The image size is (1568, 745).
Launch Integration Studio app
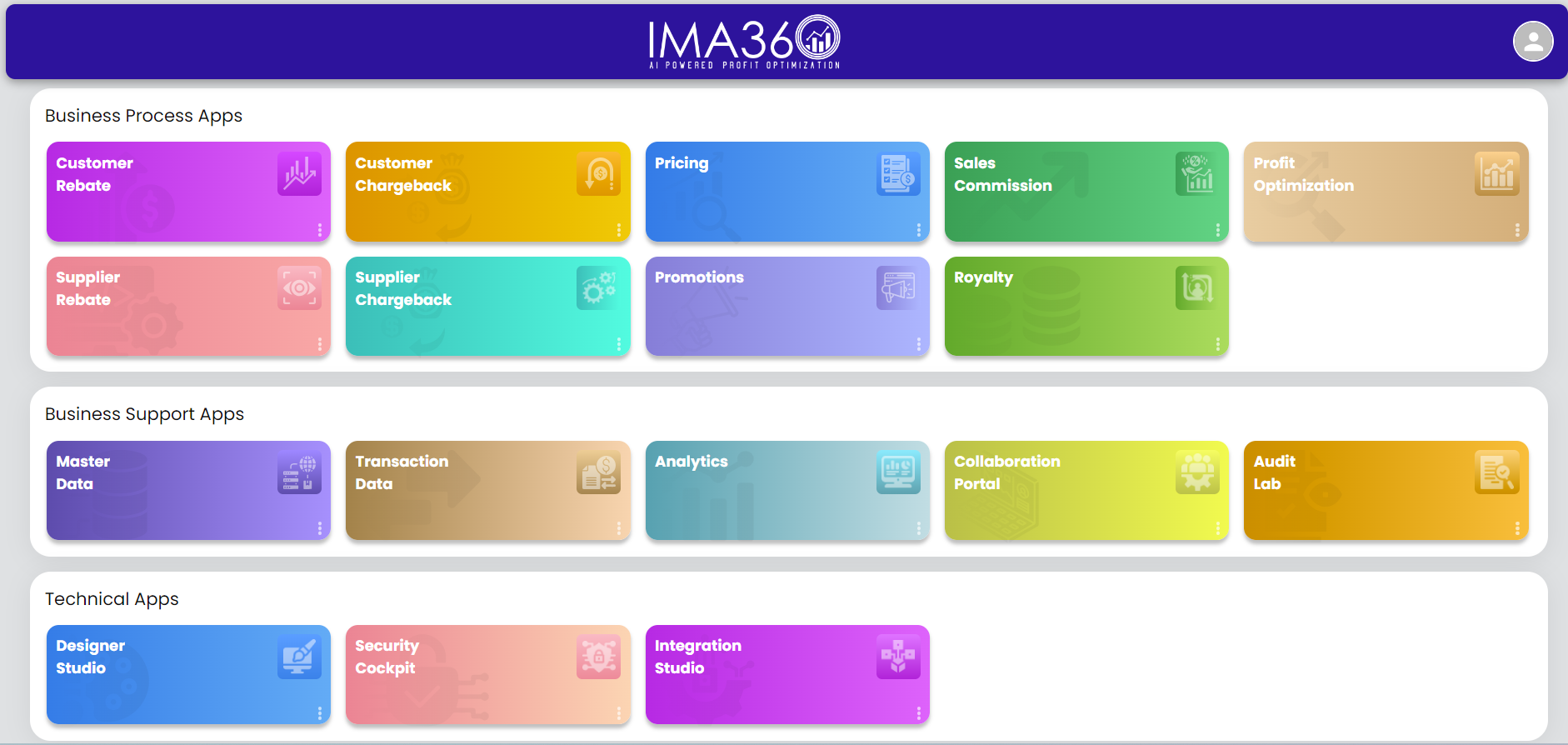(787, 674)
